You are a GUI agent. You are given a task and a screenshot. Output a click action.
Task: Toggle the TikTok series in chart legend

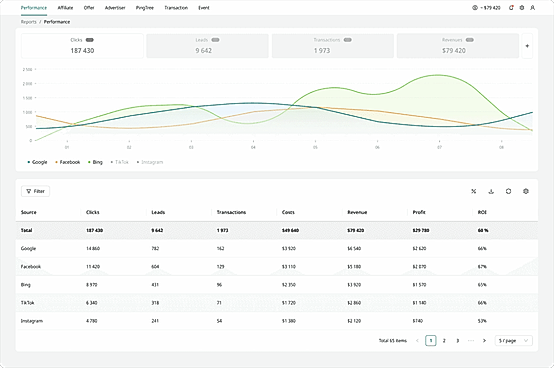point(119,162)
